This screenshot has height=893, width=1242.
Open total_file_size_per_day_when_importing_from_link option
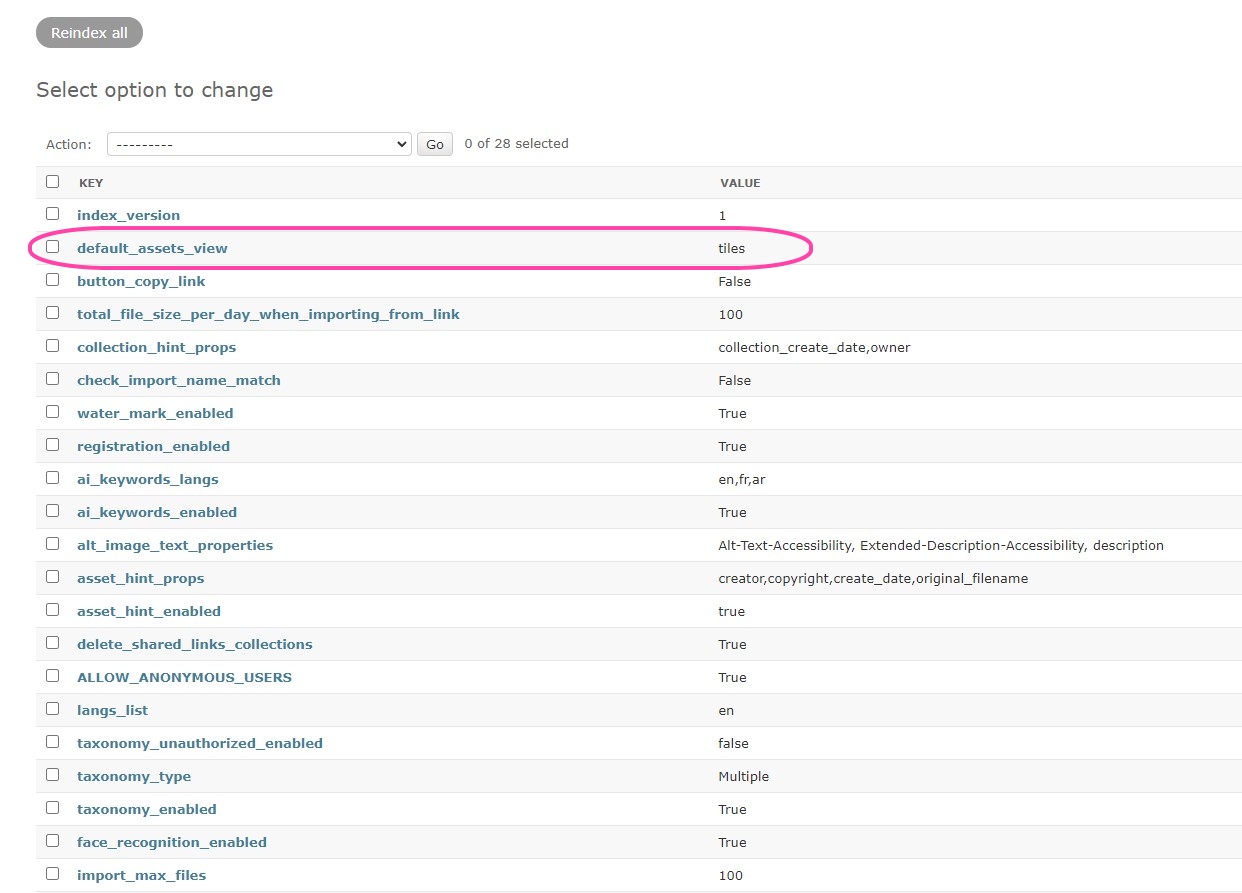click(x=268, y=314)
